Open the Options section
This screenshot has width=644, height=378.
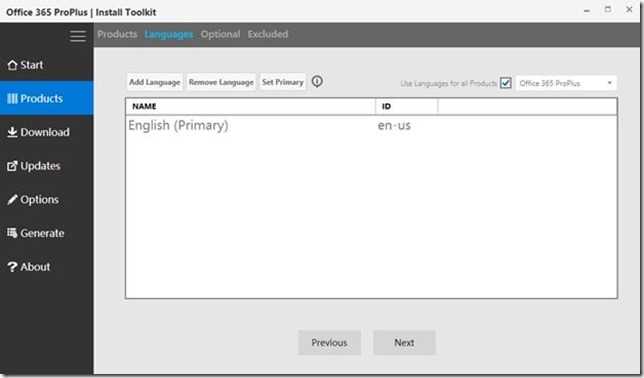46,199
